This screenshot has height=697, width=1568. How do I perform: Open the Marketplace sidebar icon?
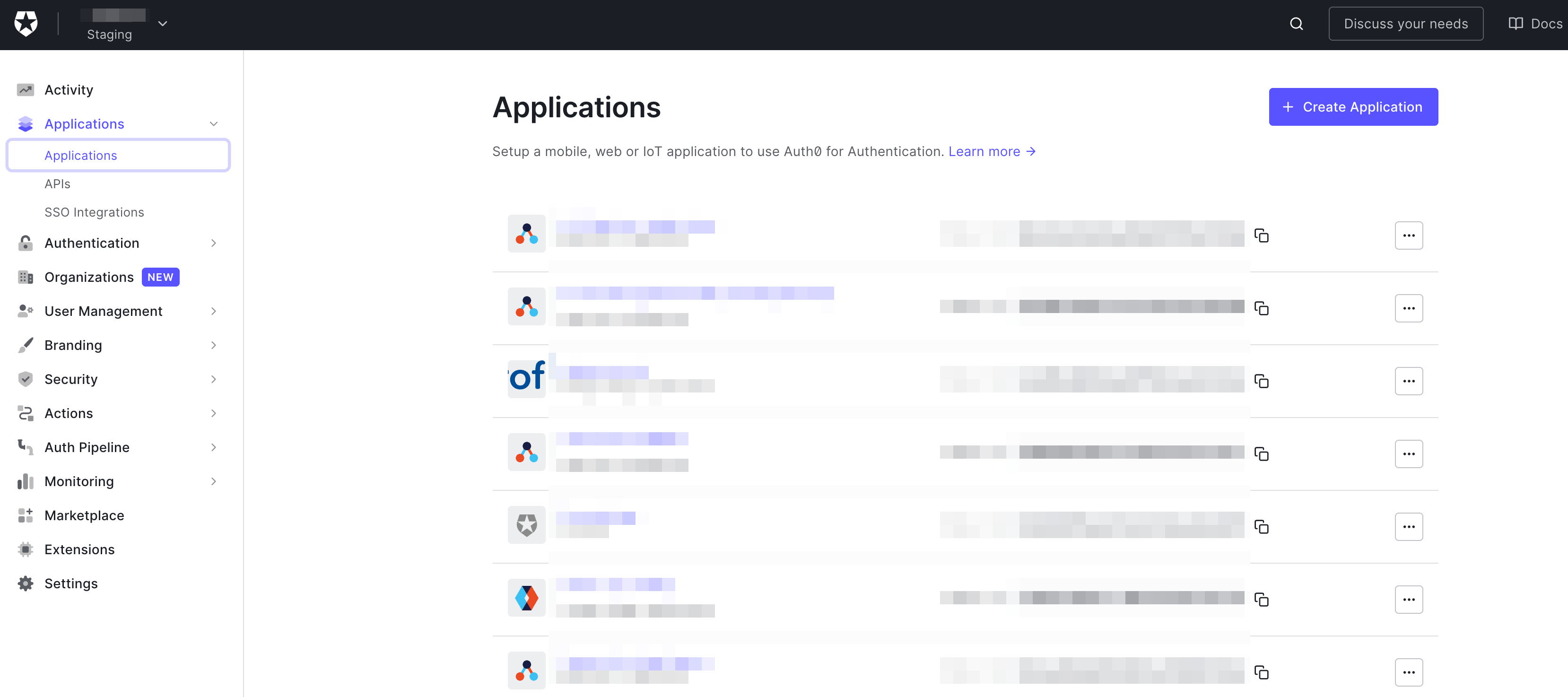25,515
